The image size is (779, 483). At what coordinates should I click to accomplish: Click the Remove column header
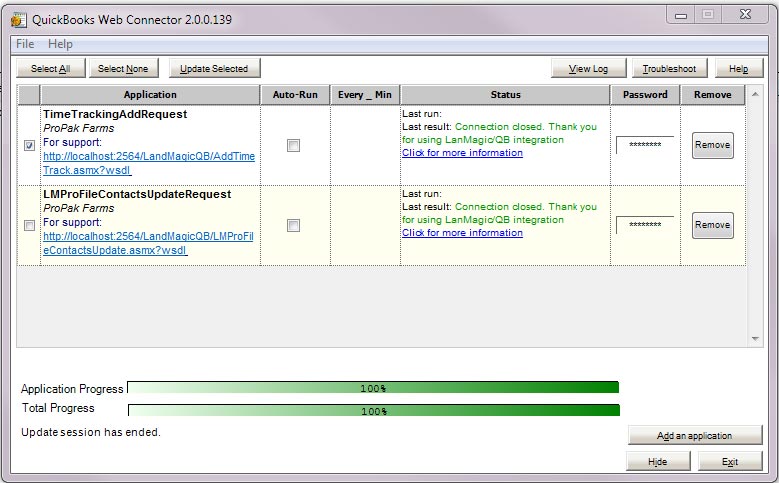coord(712,94)
